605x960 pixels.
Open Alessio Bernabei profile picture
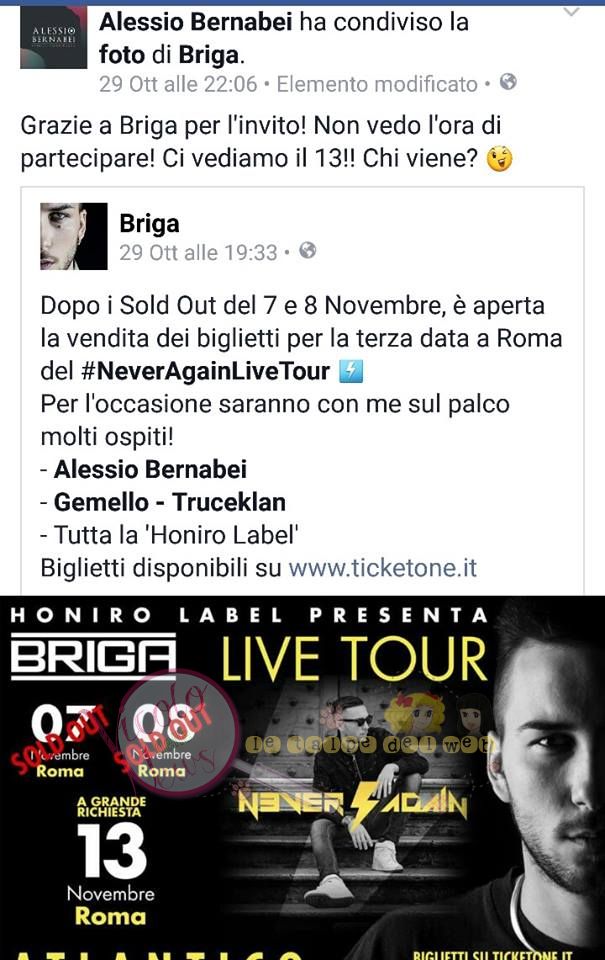[53, 37]
